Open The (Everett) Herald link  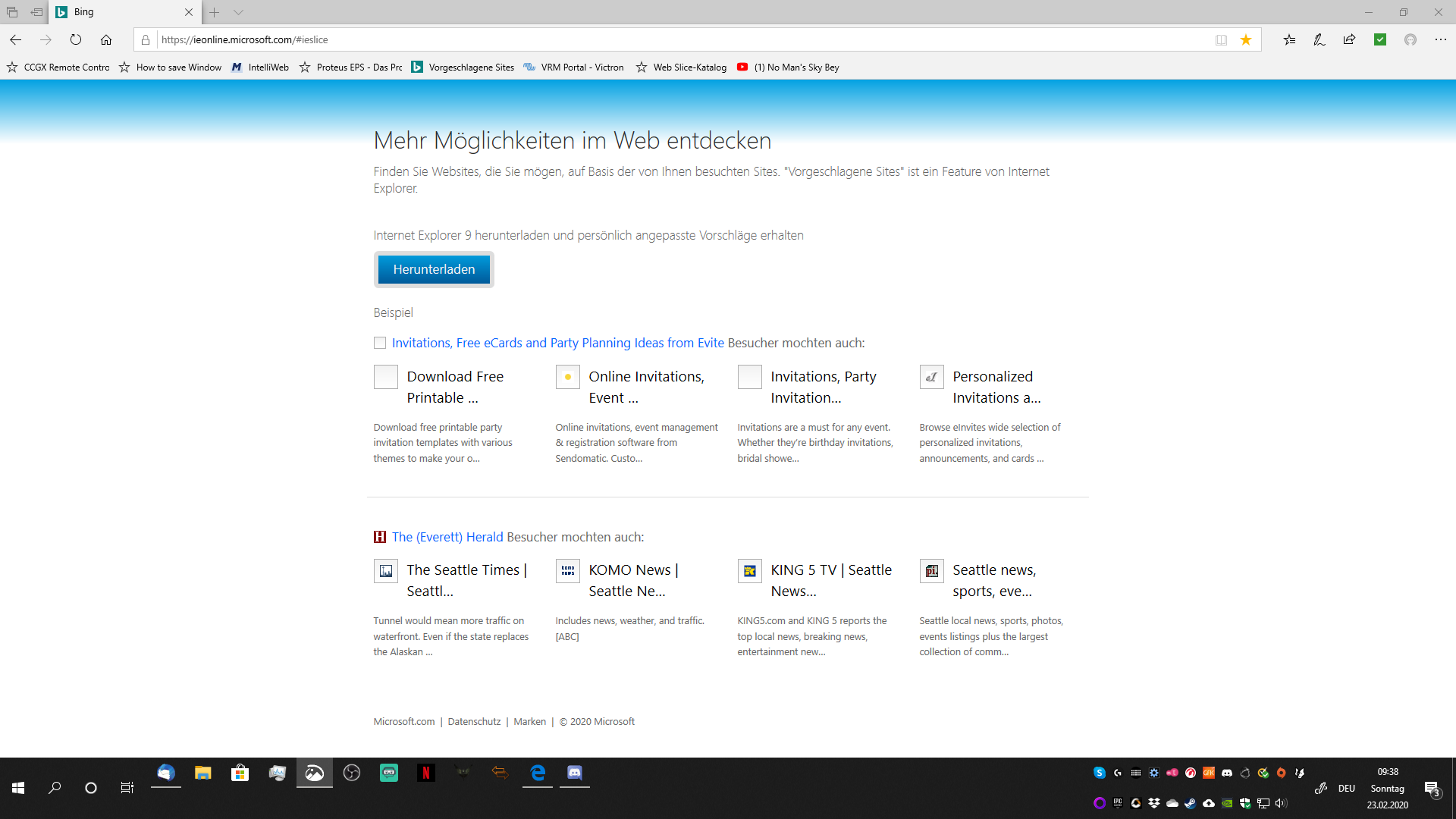click(447, 537)
